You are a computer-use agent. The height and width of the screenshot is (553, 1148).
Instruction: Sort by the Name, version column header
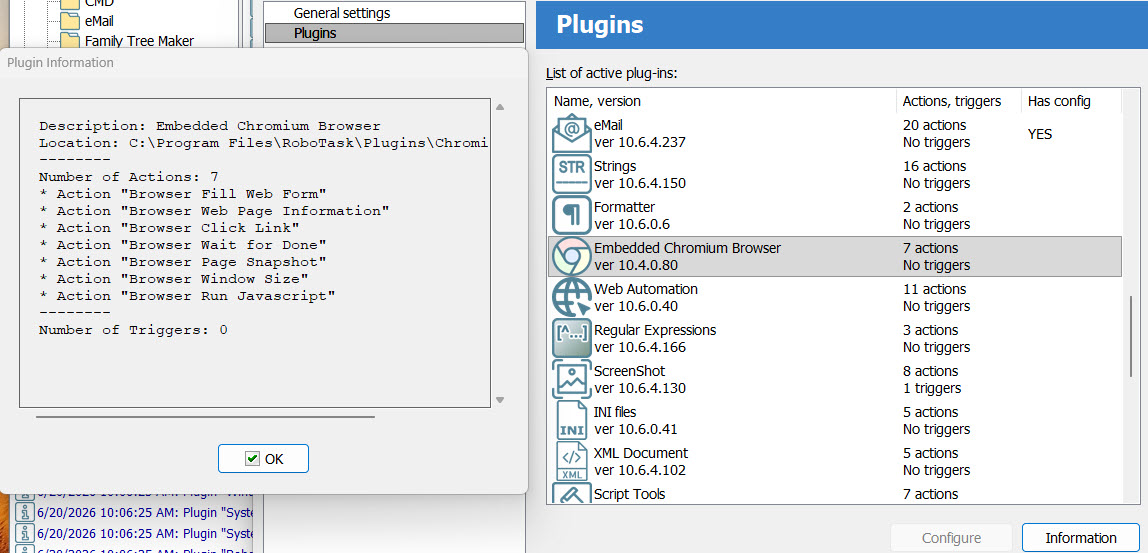pyautogui.click(x=722, y=101)
